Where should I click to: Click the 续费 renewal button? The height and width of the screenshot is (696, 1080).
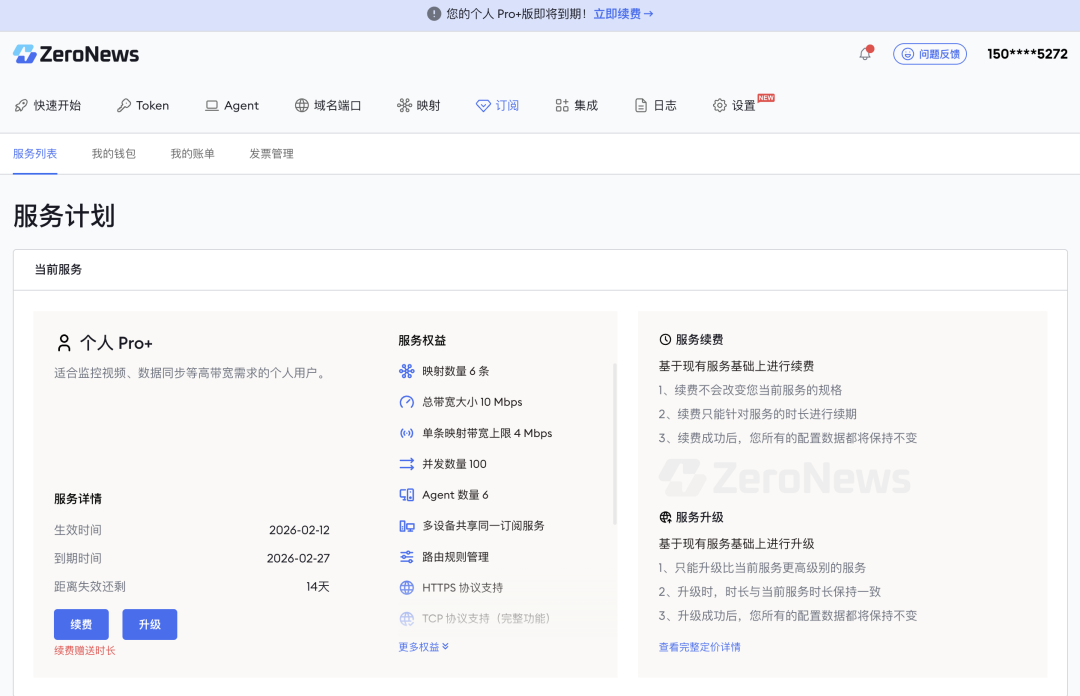tap(81, 623)
